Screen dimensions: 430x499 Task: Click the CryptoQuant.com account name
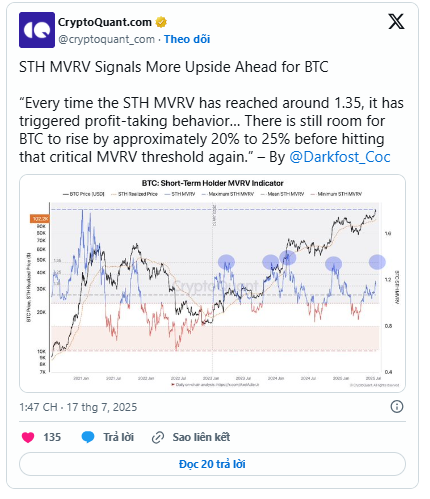pos(105,22)
